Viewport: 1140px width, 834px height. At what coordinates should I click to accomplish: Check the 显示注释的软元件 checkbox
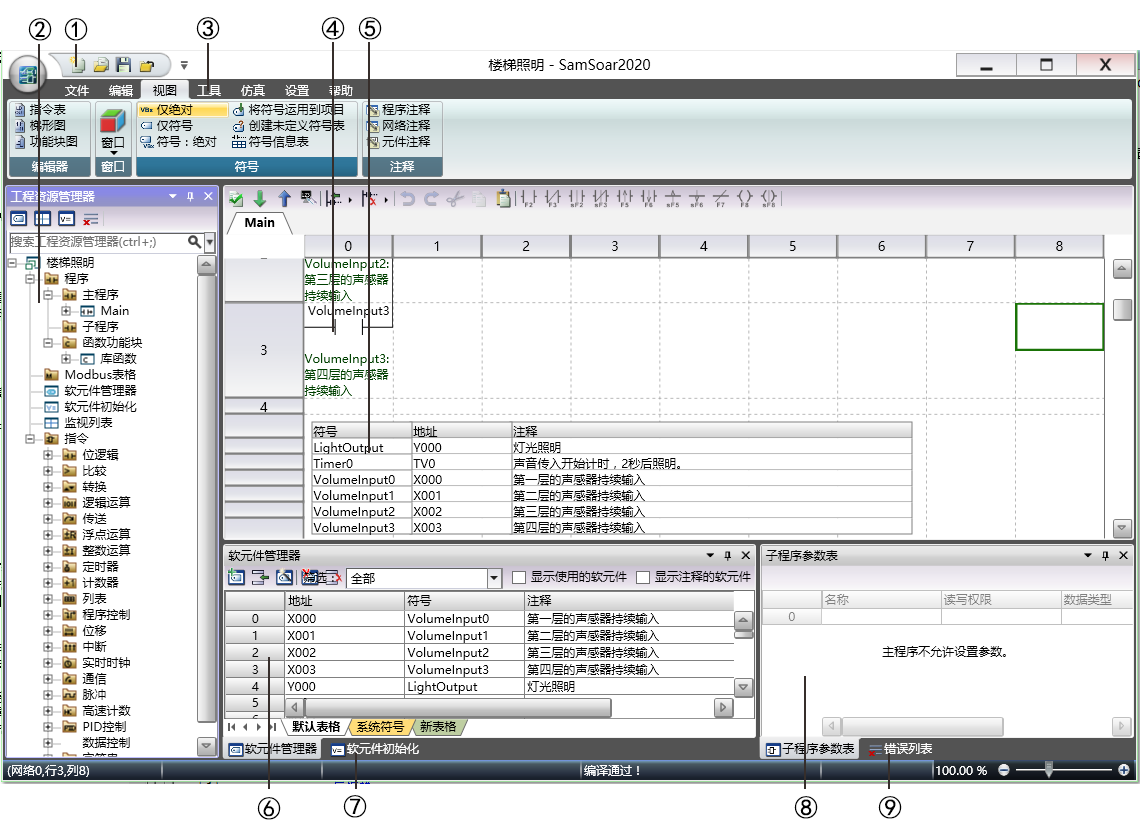pyautogui.click(x=643, y=577)
